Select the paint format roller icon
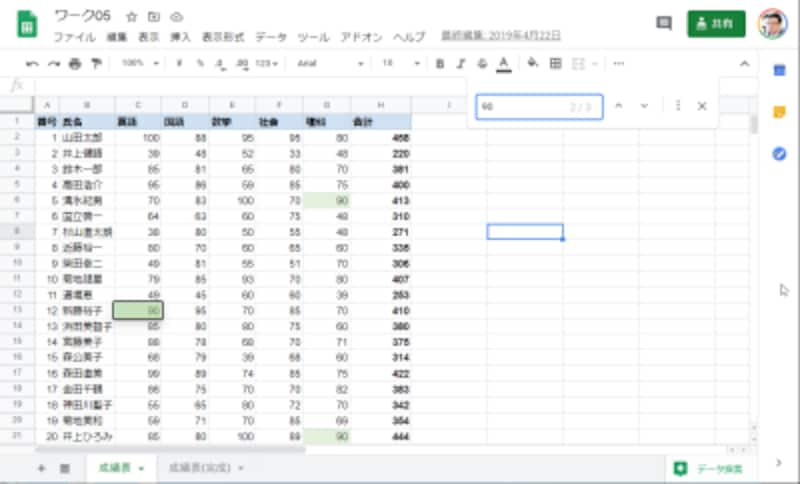 [96, 63]
